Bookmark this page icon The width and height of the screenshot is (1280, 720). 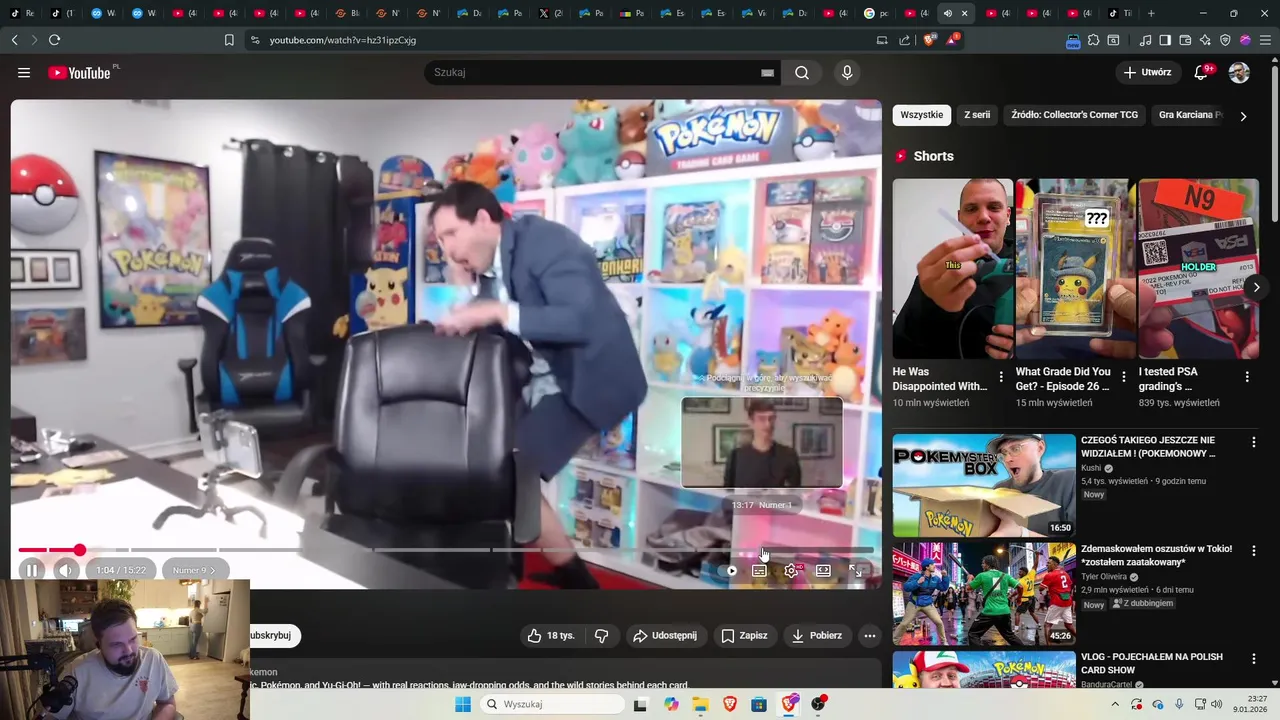click(x=229, y=40)
